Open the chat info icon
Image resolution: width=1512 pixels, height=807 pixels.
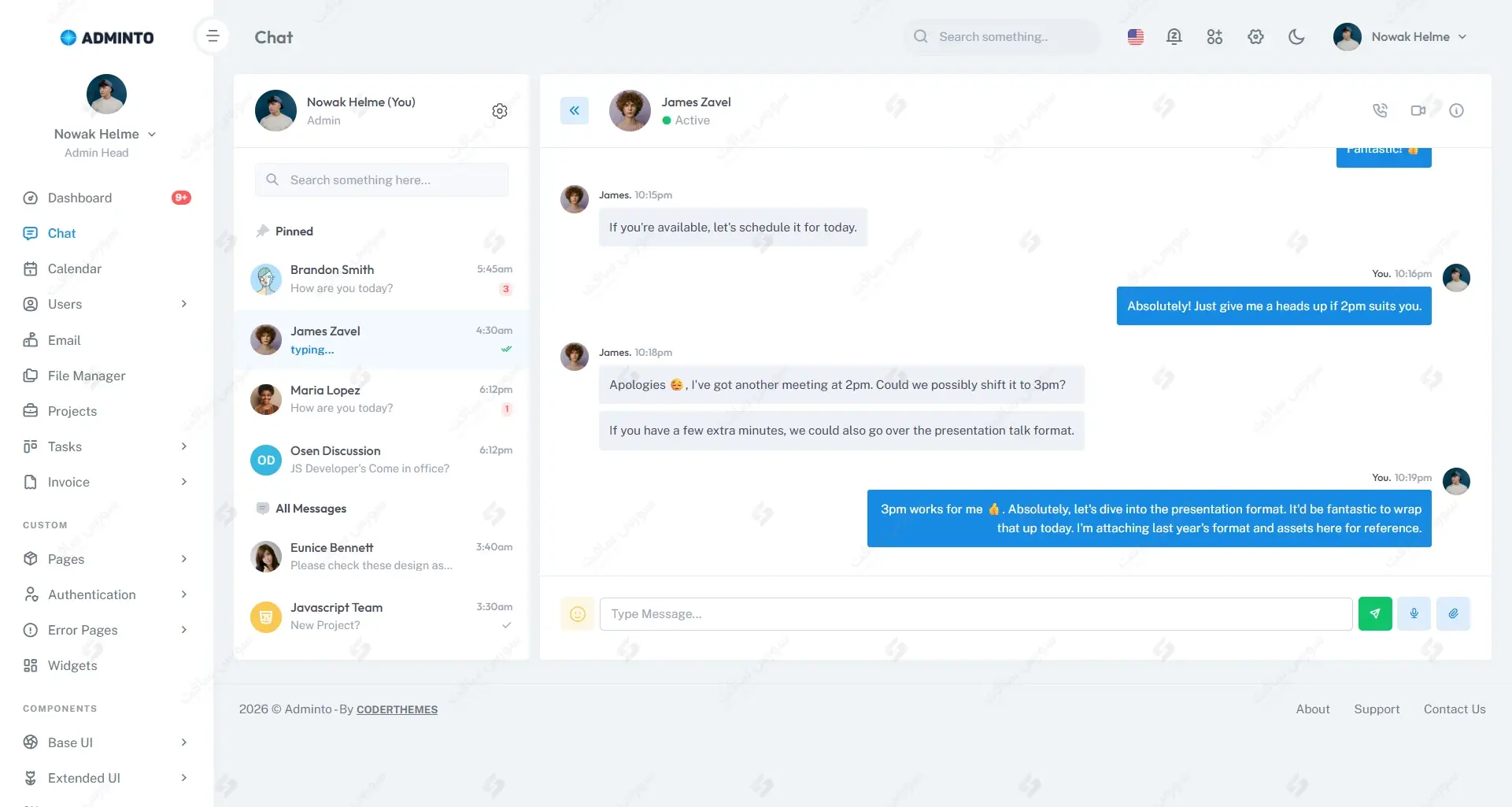coord(1456,111)
